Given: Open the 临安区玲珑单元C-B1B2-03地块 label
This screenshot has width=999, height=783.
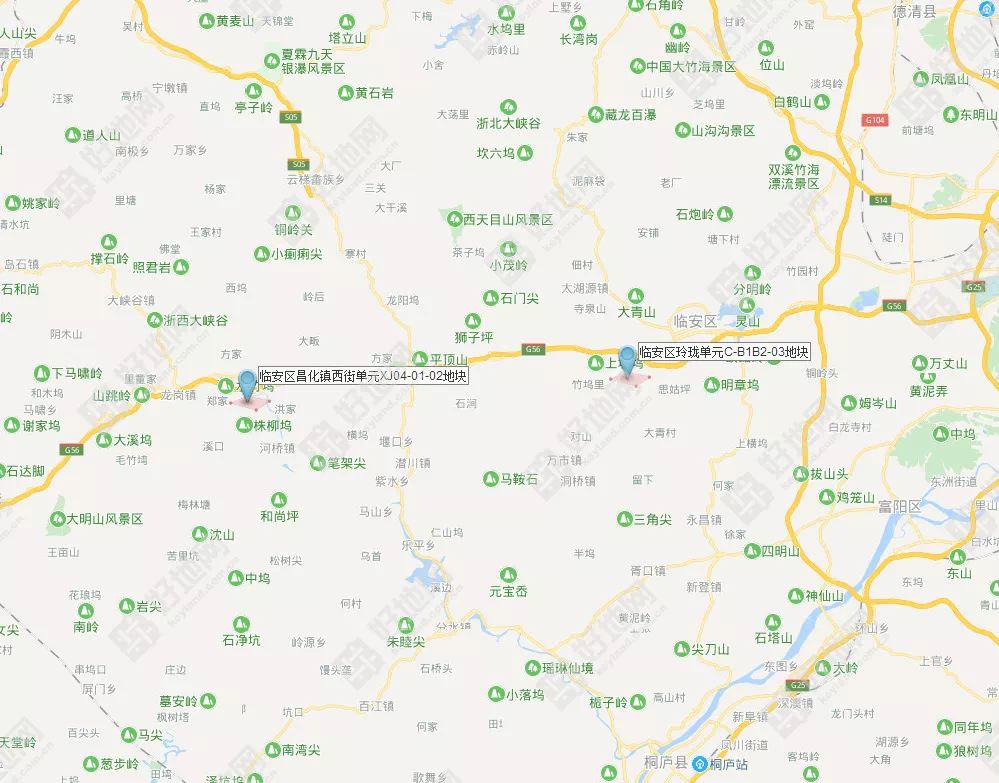Looking at the screenshot, I should [724, 352].
